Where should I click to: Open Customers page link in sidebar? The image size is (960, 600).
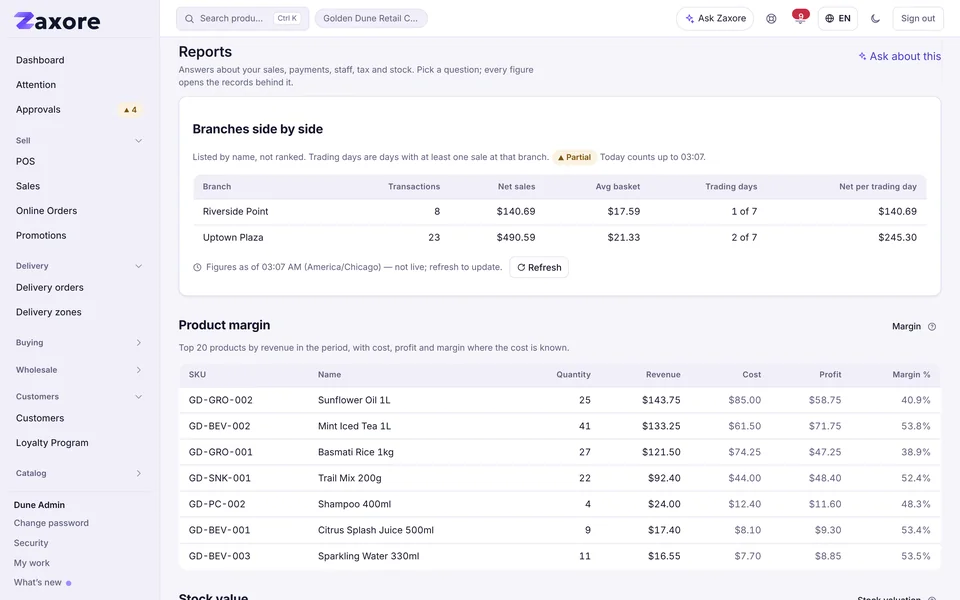click(x=40, y=418)
